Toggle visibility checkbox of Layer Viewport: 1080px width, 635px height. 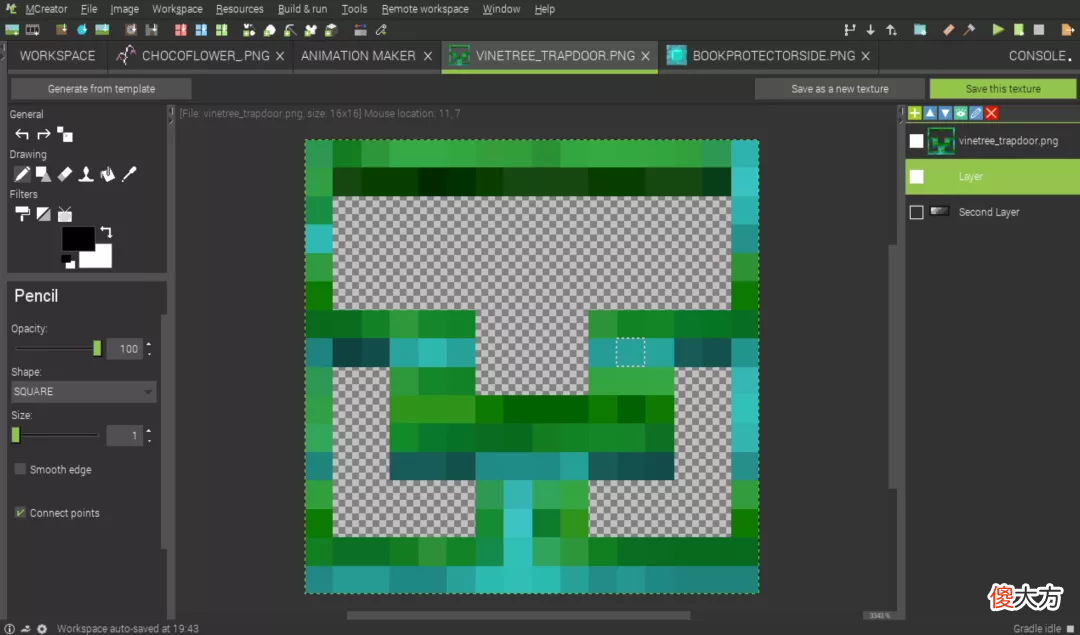[916, 176]
